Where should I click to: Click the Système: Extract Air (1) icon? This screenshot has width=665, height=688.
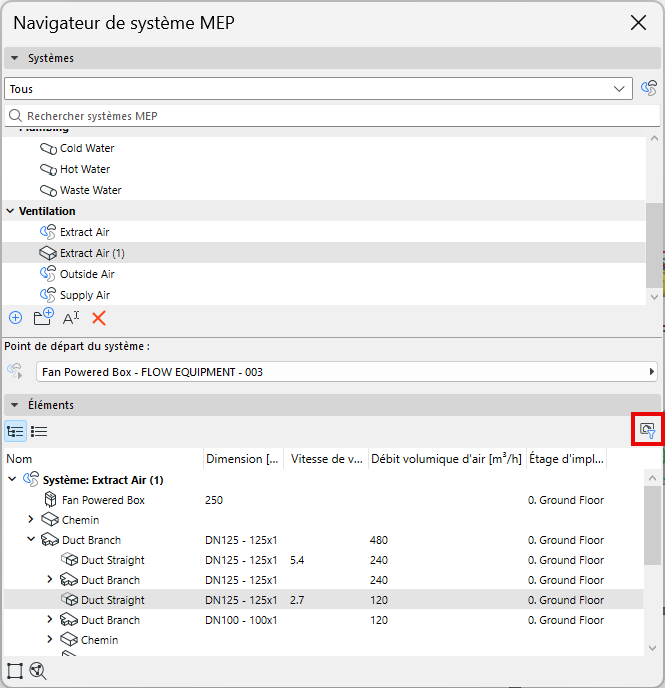[x=31, y=479]
